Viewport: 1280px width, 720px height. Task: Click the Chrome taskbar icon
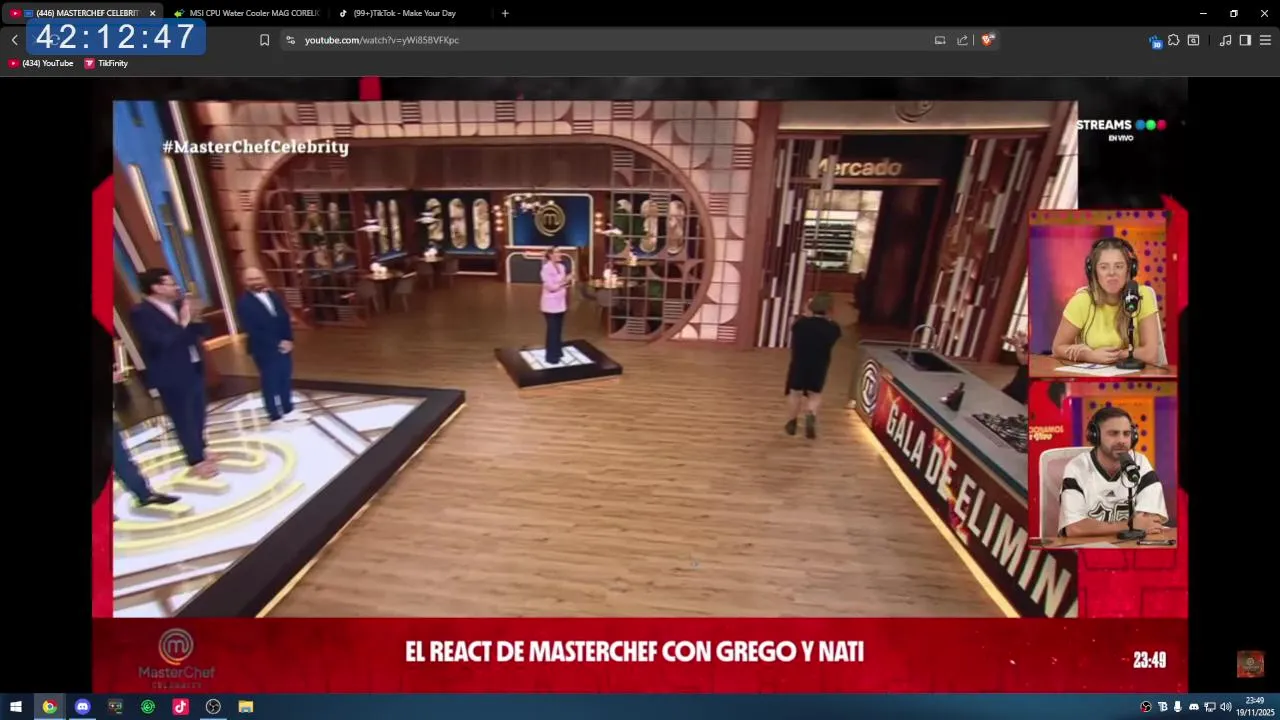click(x=49, y=707)
